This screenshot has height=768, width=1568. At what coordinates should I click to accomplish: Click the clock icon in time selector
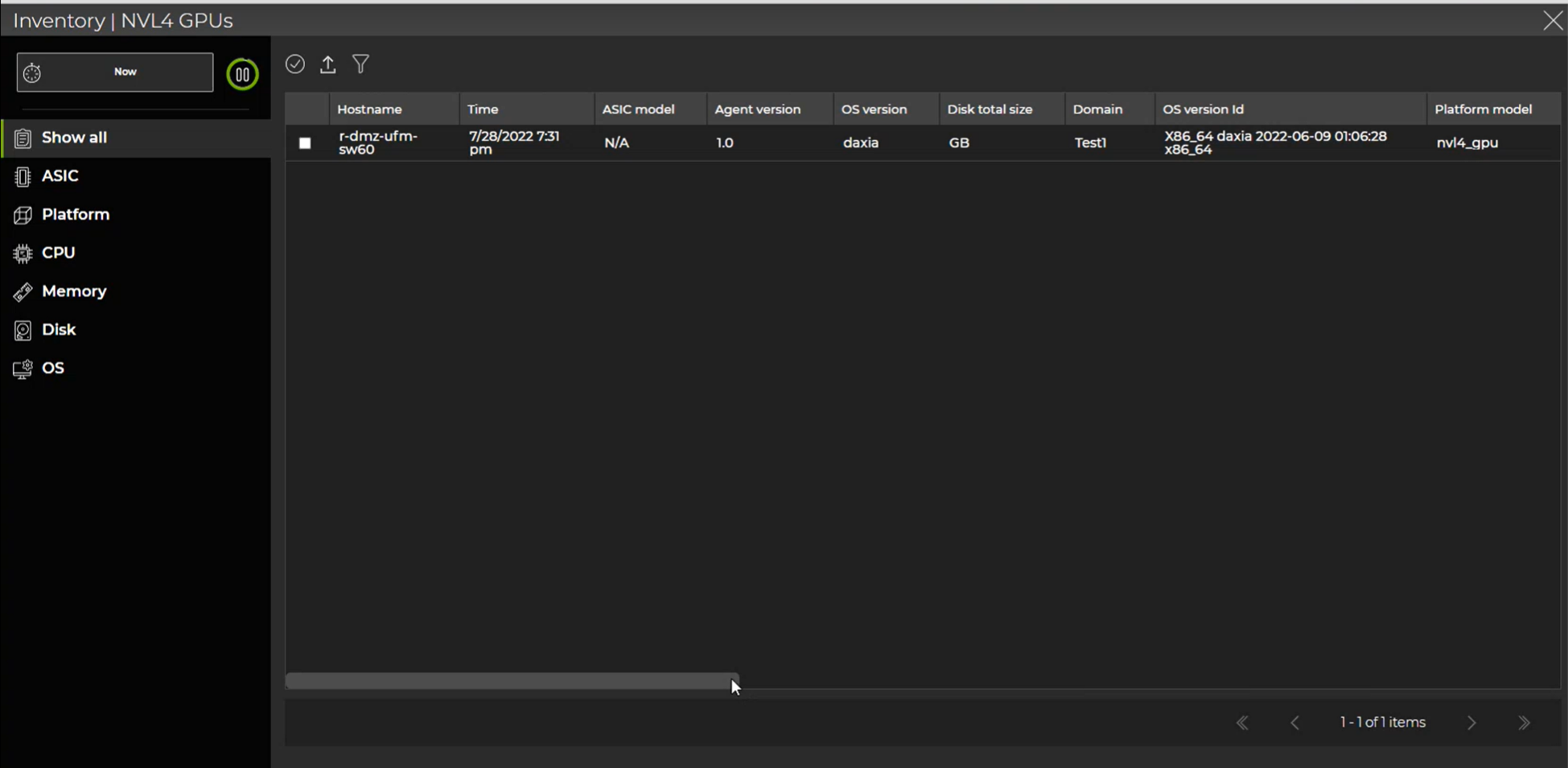coord(32,73)
